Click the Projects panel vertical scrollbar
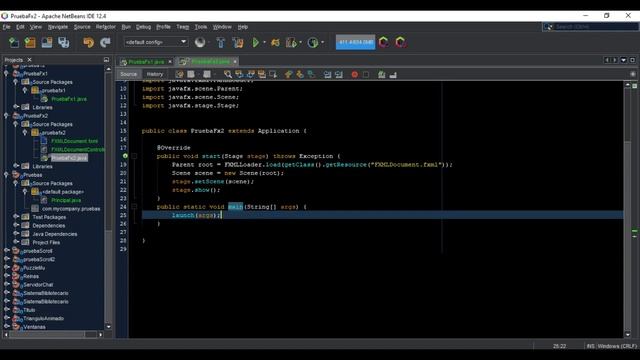640x360 pixels. pyautogui.click(x=109, y=198)
